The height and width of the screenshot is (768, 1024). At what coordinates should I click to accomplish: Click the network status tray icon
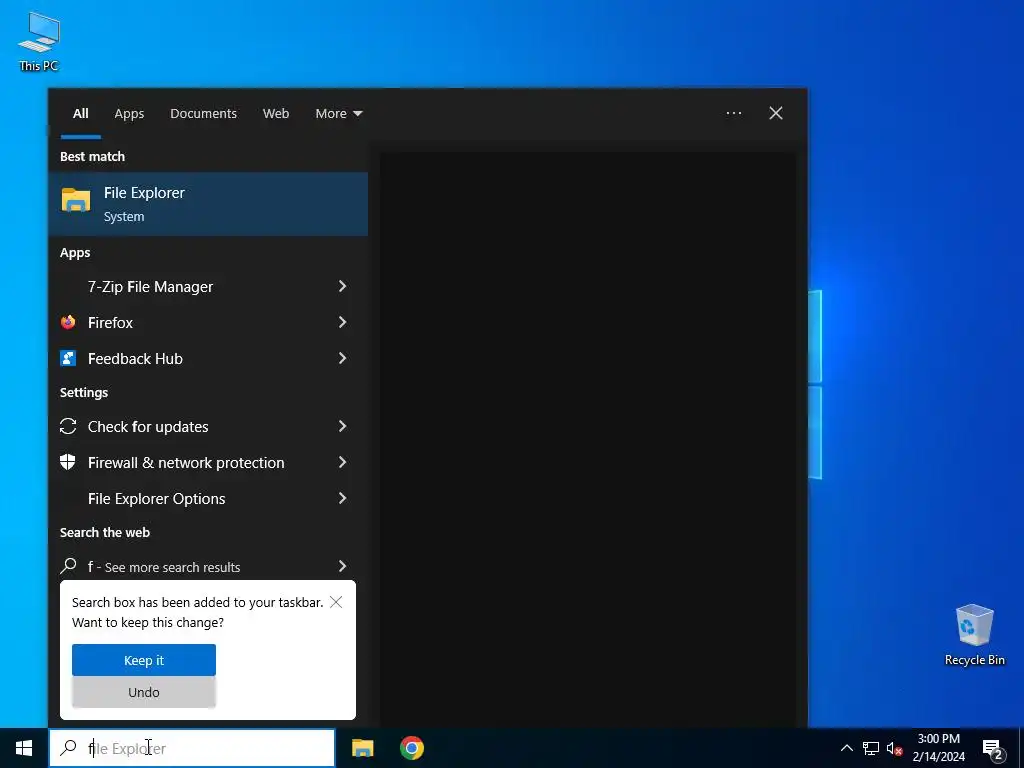coord(871,748)
